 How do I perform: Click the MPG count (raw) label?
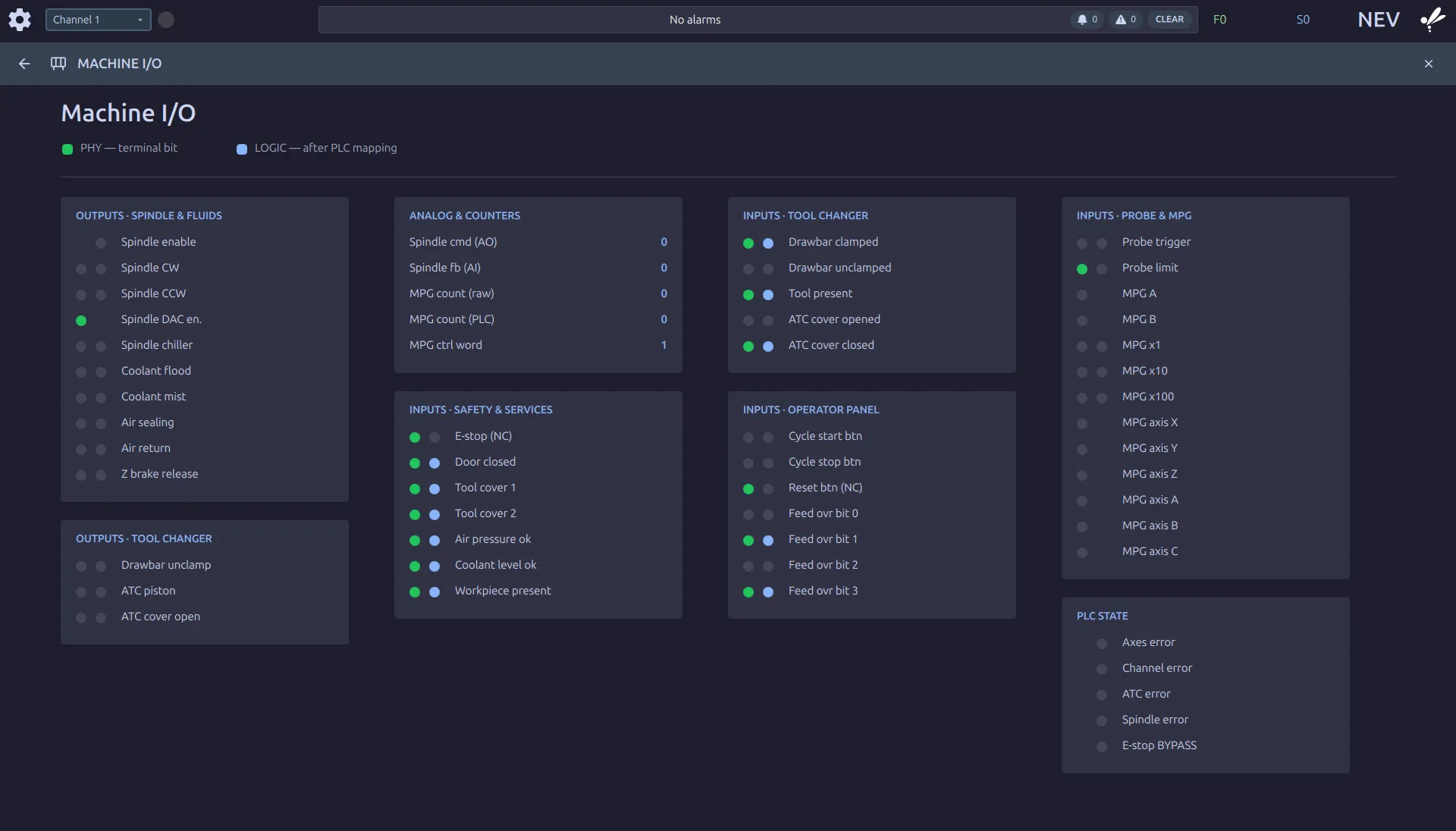[x=451, y=293]
